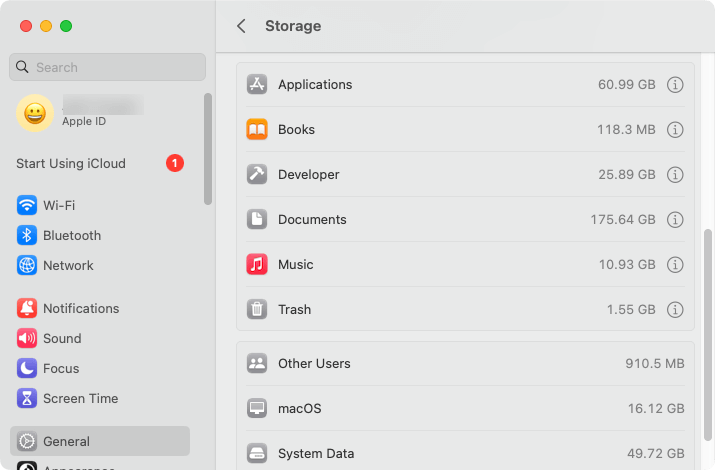
Task: View Music storage info
Action: [x=675, y=264]
